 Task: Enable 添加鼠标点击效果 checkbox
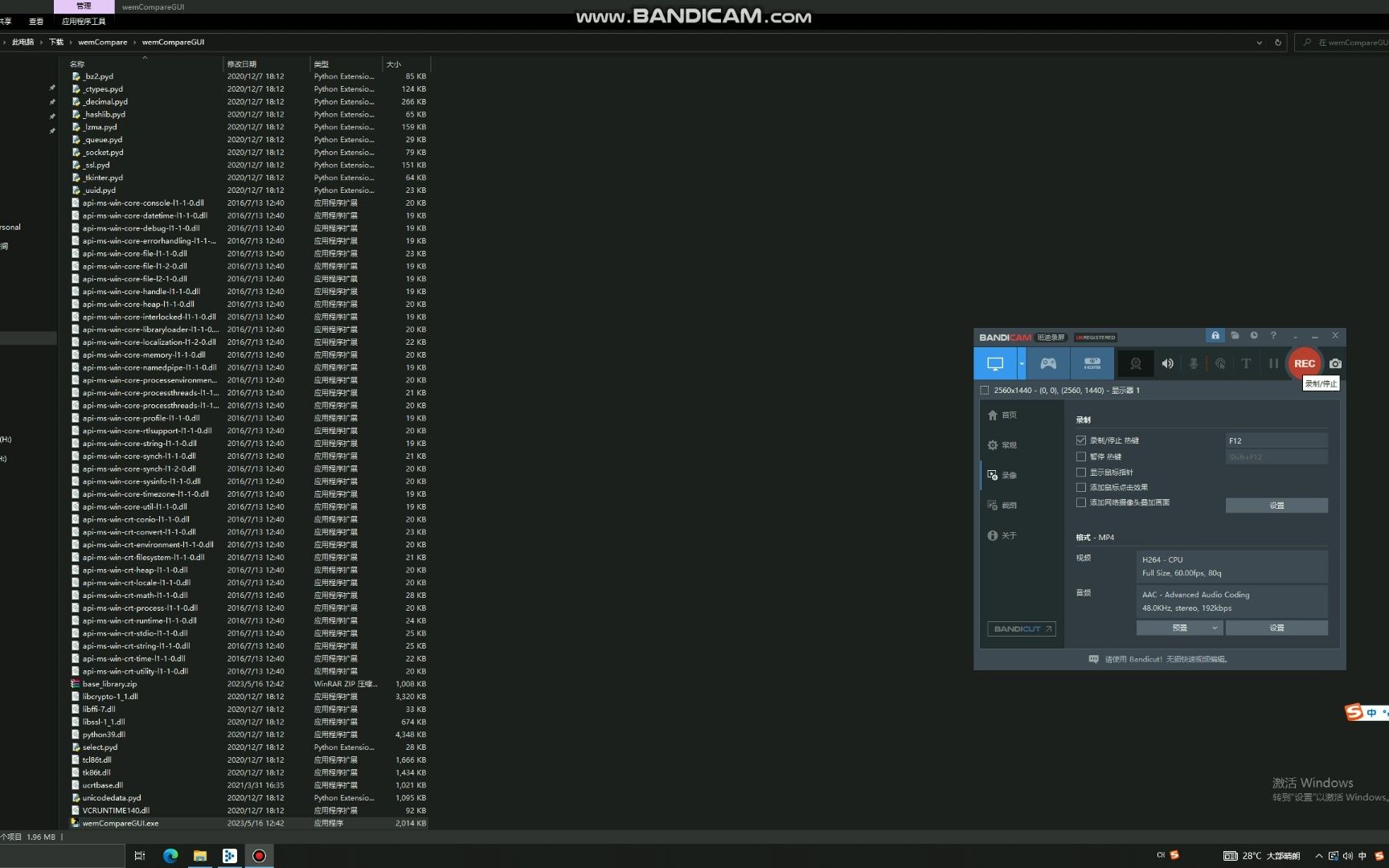tap(1081, 487)
